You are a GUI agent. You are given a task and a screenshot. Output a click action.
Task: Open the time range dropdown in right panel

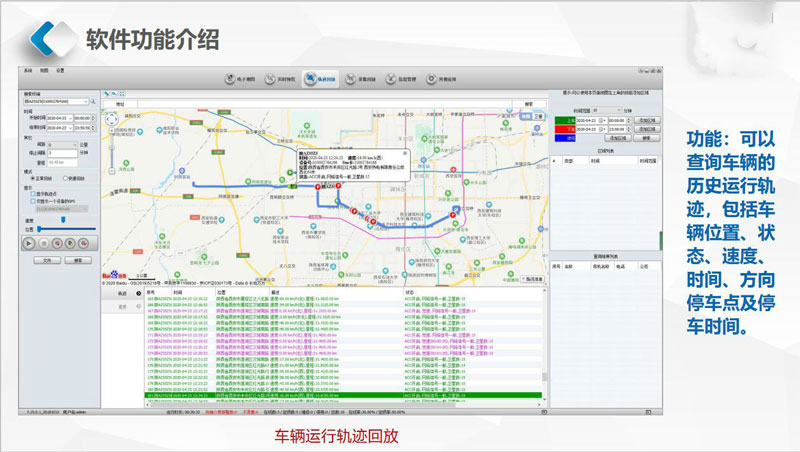tap(607, 110)
